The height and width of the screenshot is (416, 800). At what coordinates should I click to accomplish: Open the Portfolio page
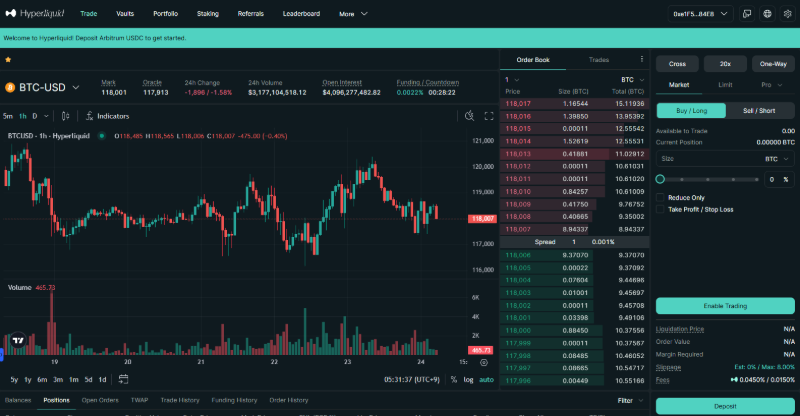tap(165, 14)
